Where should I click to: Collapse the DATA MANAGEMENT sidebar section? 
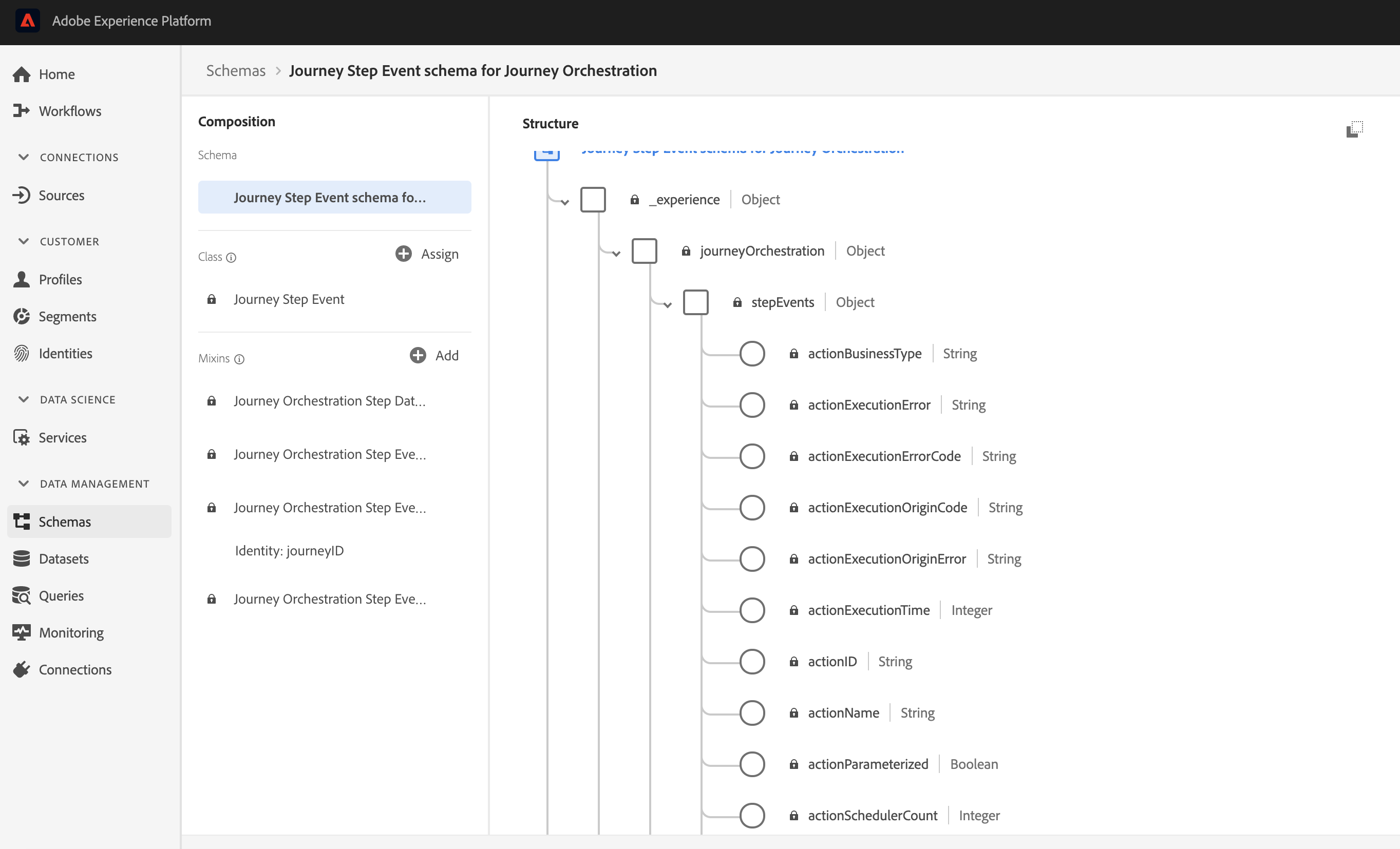pos(24,484)
